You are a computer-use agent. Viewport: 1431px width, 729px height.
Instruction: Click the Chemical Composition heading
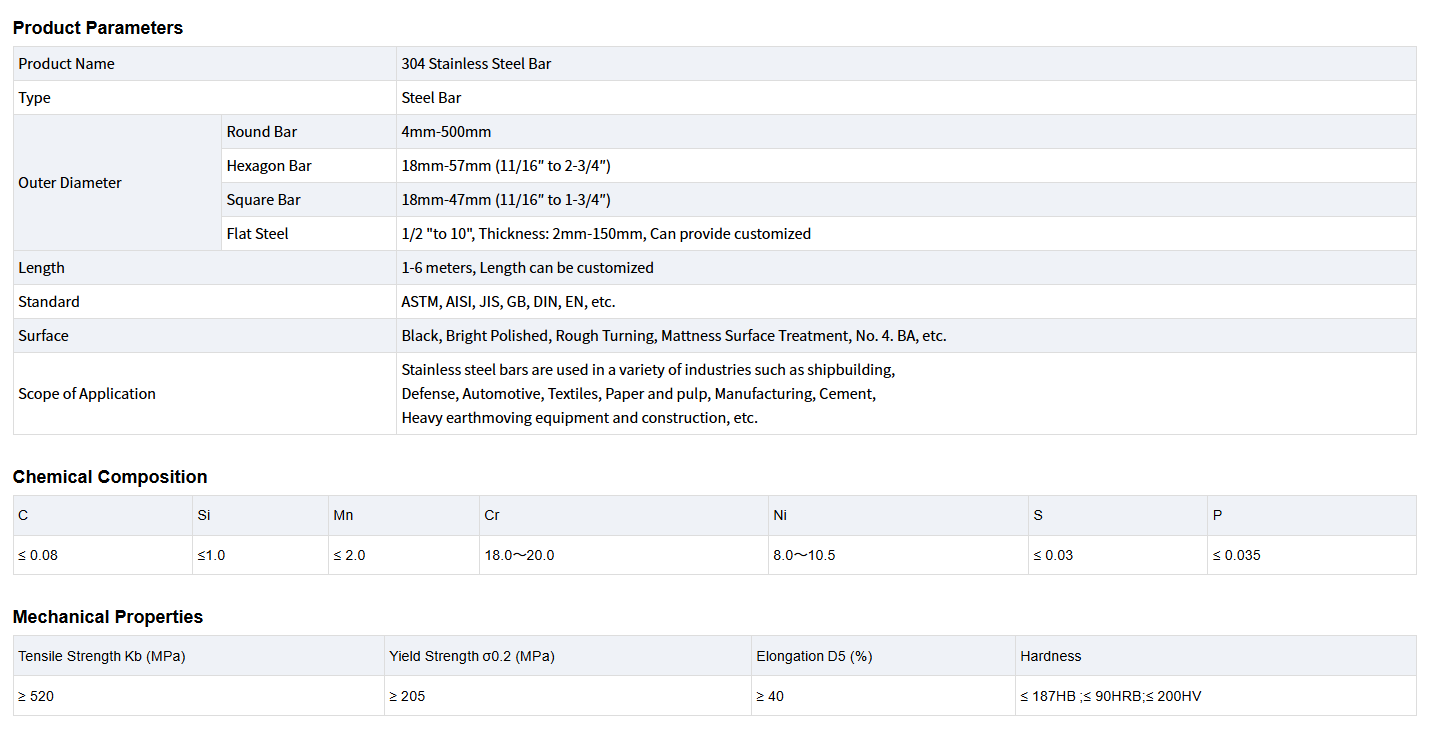110,477
